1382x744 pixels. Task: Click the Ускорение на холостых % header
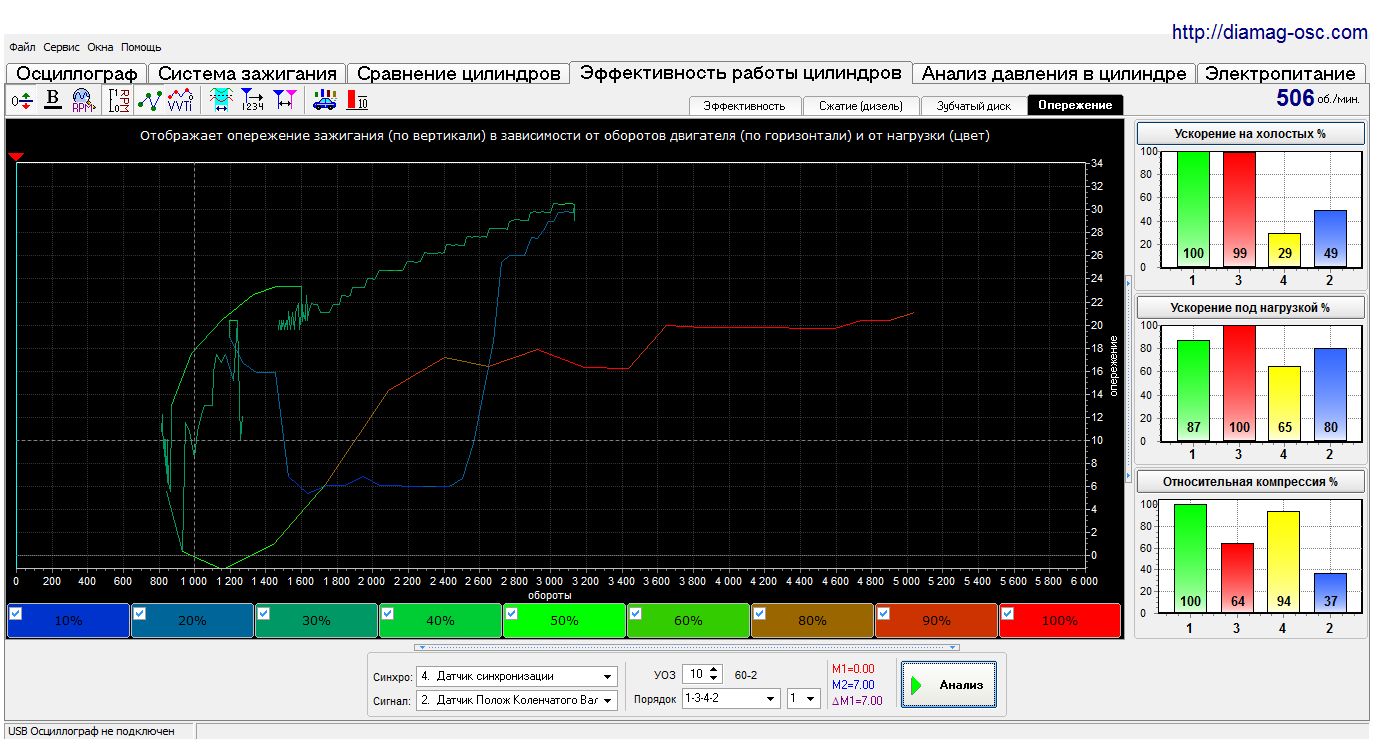(x=1251, y=133)
